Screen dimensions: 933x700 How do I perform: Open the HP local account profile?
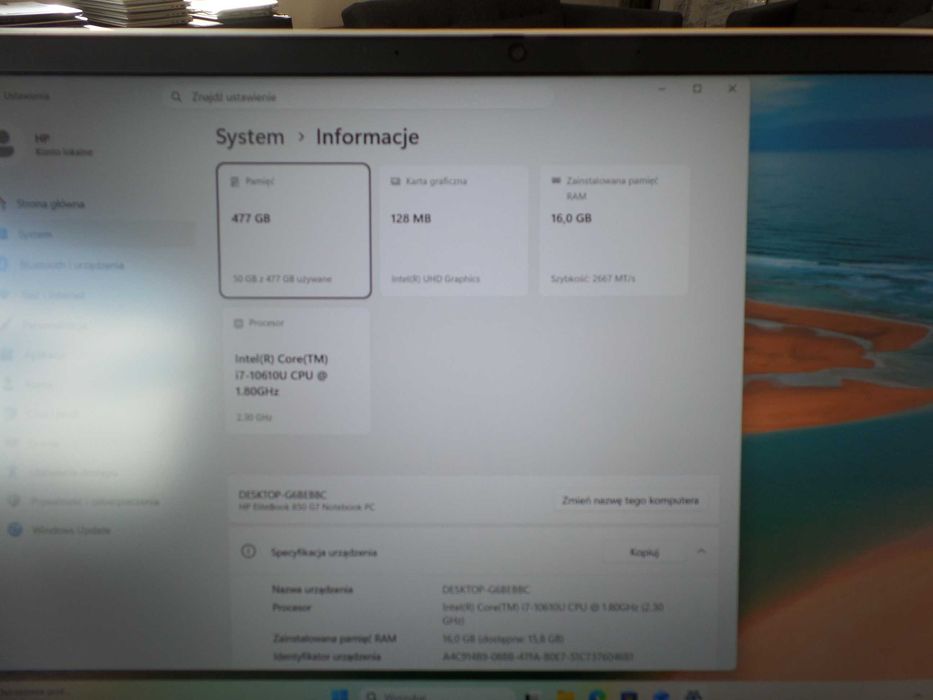(48, 145)
